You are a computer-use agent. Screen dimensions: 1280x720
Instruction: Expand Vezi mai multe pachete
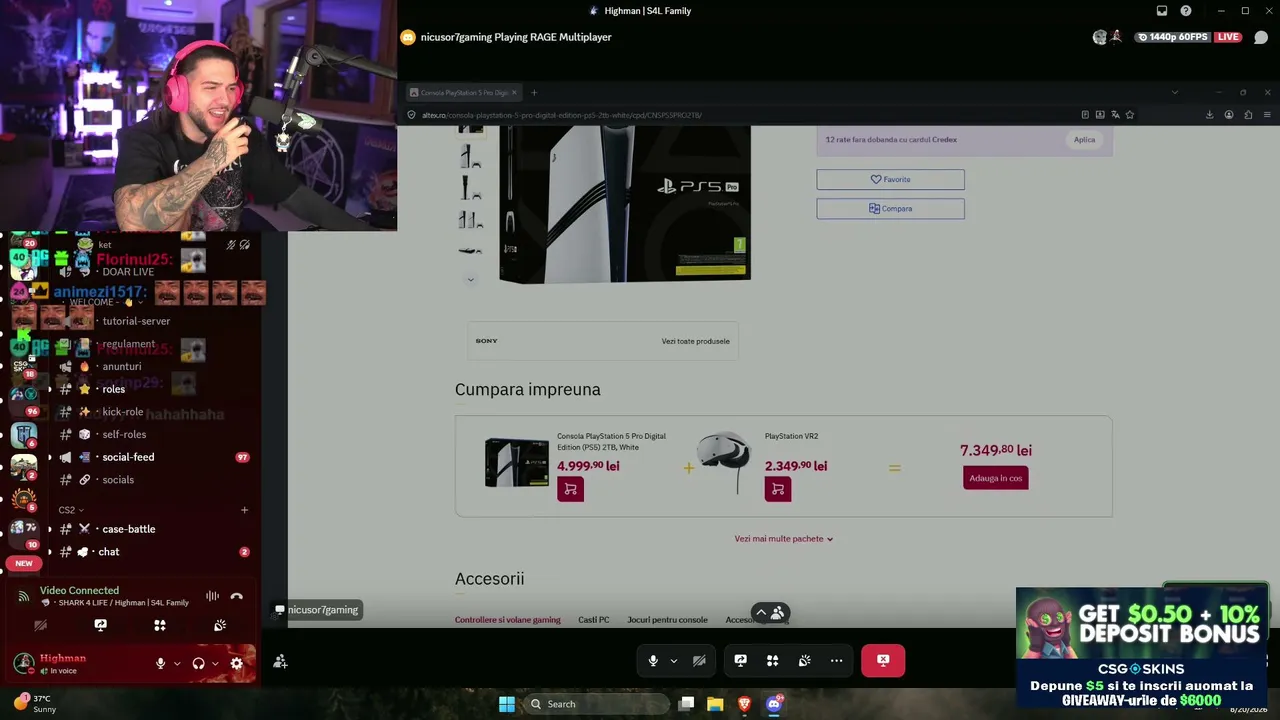tap(784, 539)
